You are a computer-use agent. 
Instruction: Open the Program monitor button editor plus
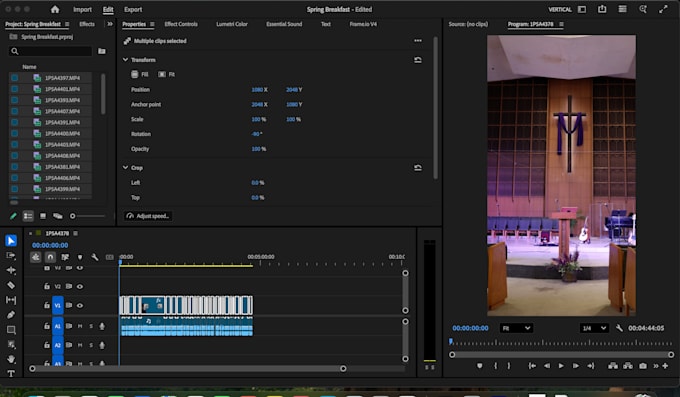click(x=665, y=366)
